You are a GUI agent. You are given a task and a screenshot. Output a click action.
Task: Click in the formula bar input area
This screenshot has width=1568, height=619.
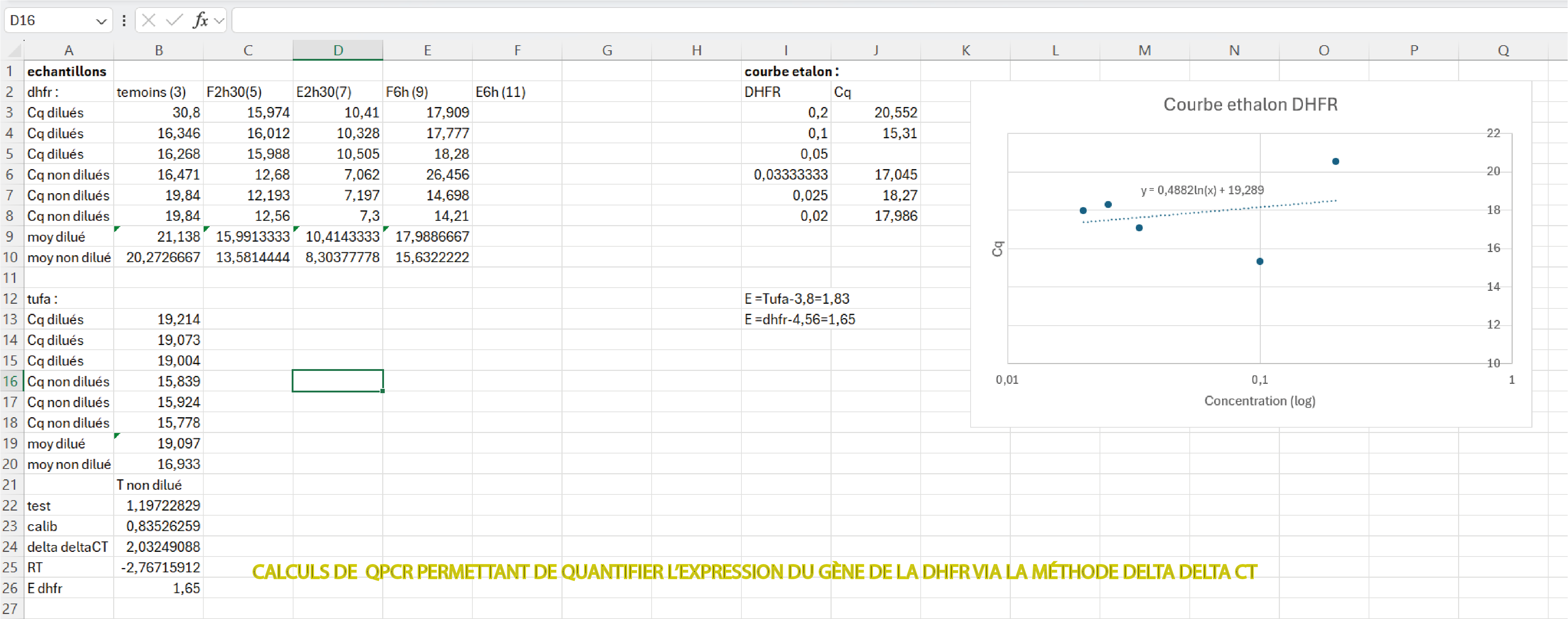(x=852, y=21)
